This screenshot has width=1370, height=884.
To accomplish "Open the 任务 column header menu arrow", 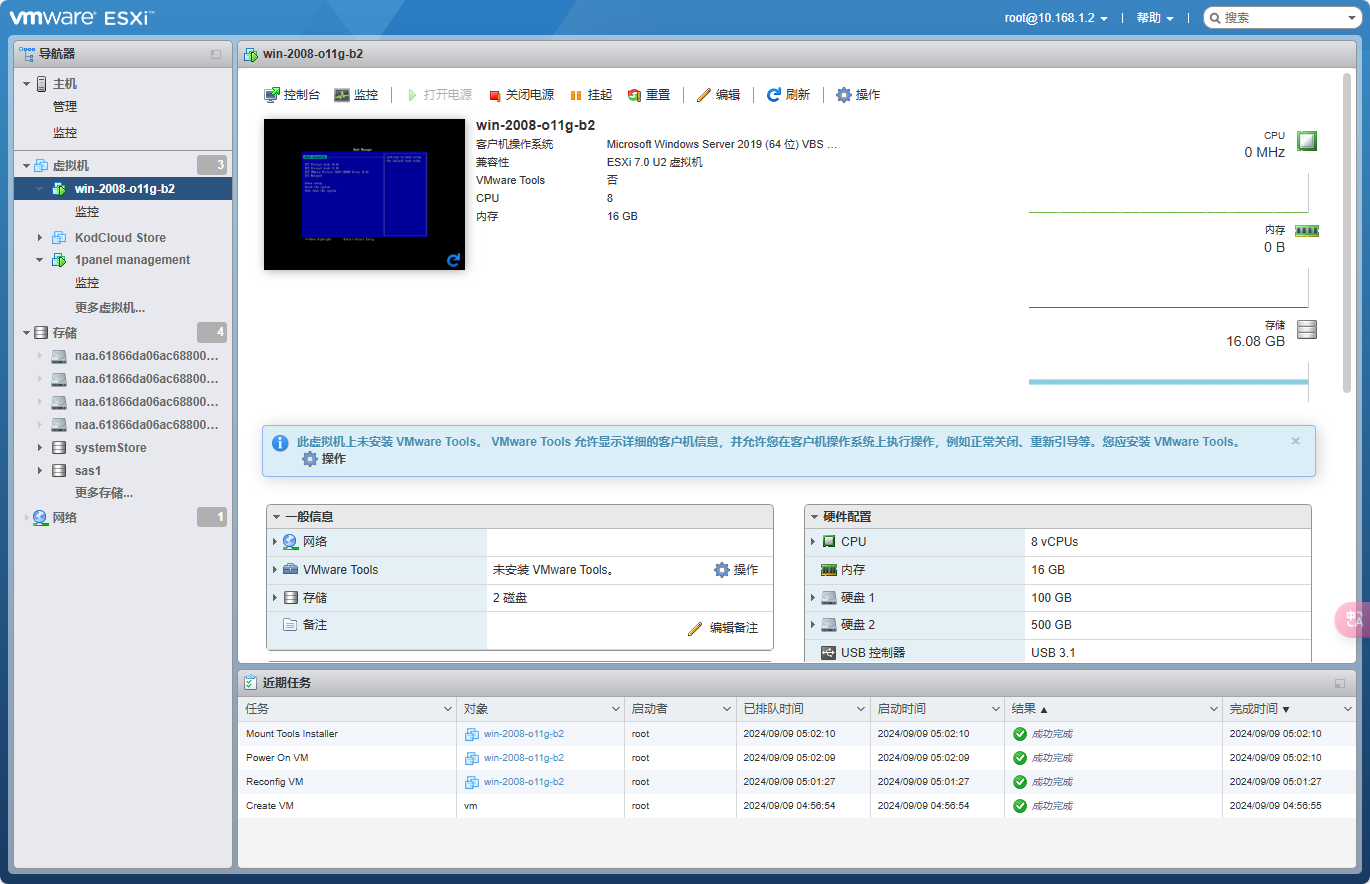I will click(448, 709).
